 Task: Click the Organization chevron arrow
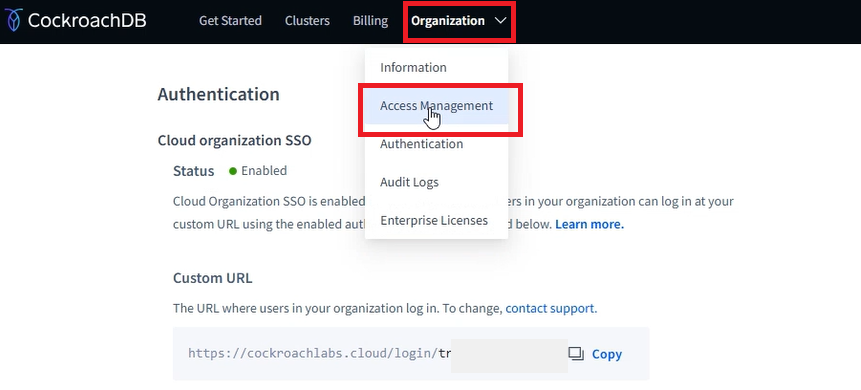coord(500,21)
